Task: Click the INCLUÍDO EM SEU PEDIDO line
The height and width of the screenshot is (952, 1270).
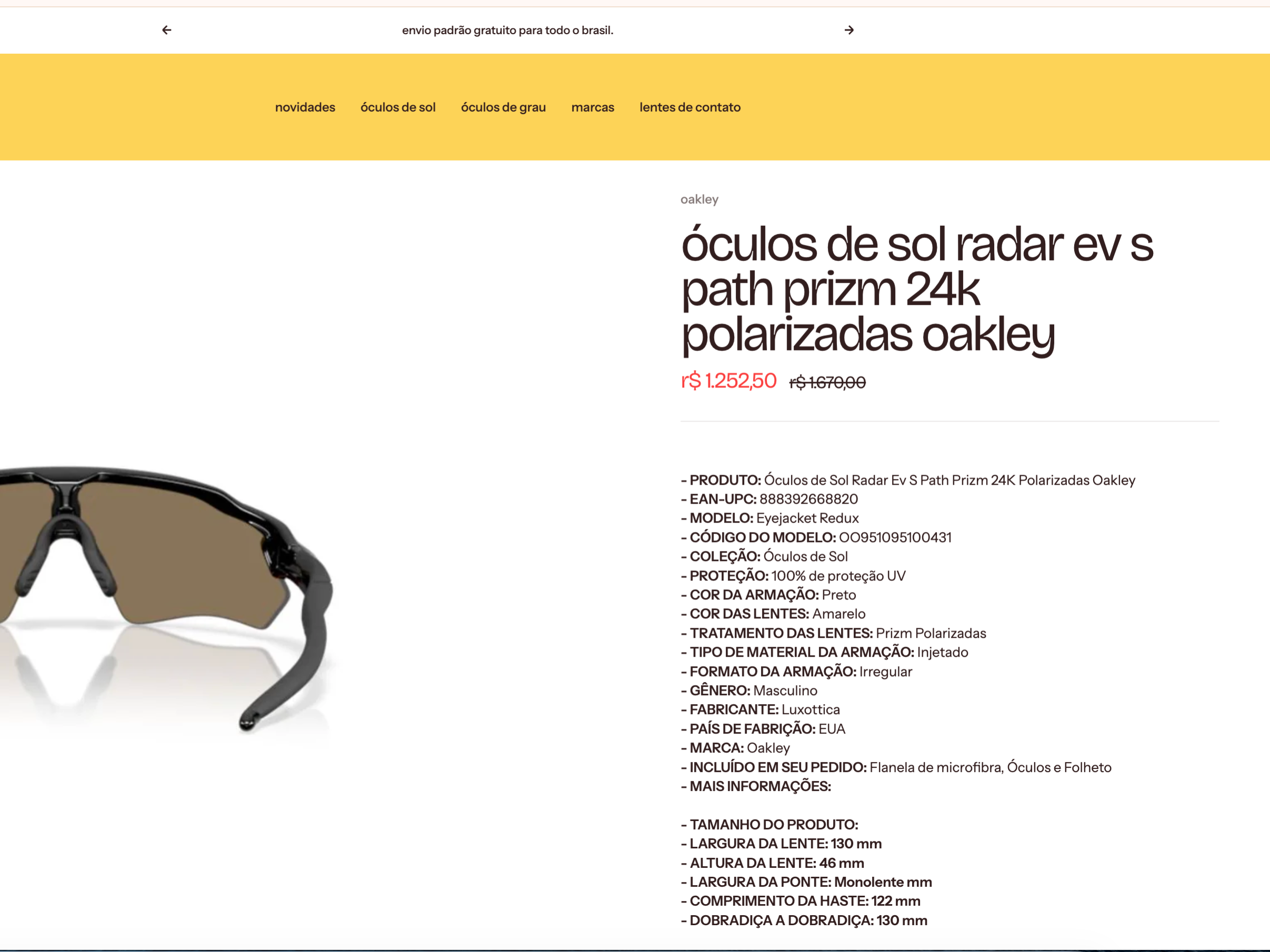Action: 896,768
